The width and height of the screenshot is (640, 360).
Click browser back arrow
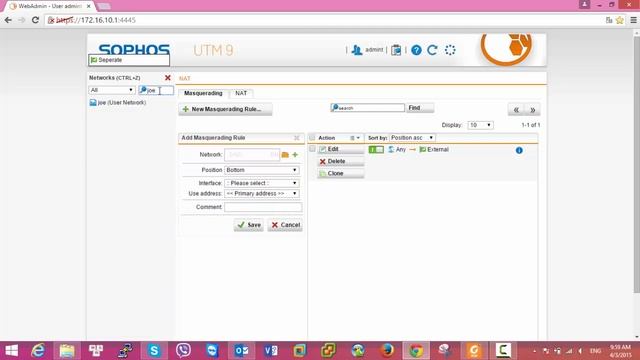coord(8,20)
